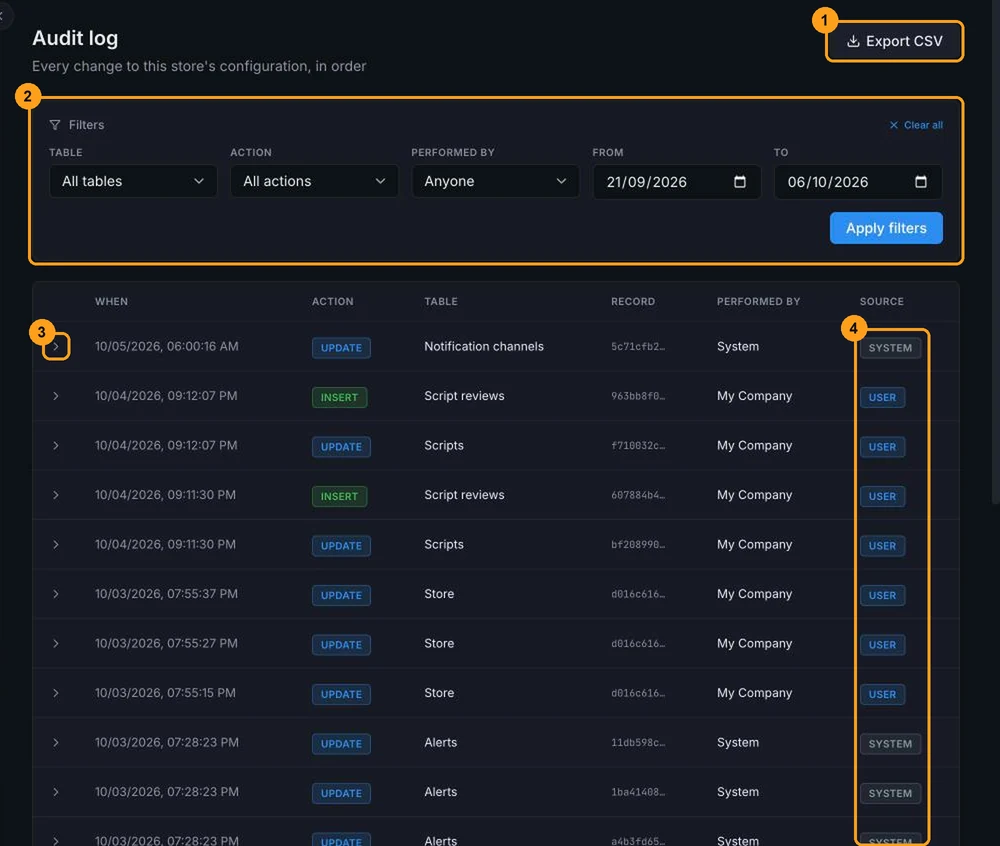Click the From date field 21/09/2026
1000x846 pixels.
click(677, 182)
